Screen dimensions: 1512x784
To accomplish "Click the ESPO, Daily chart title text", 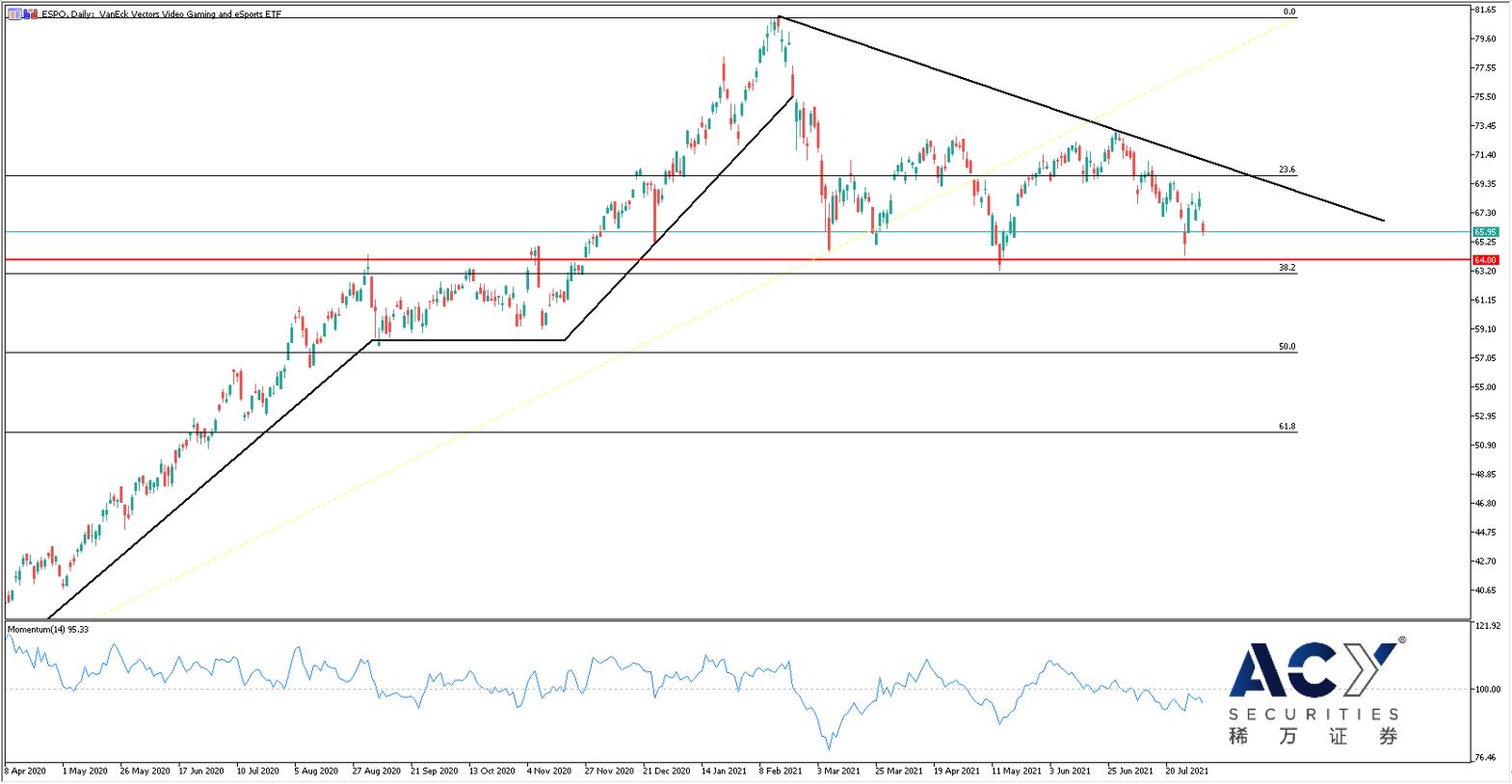I will [x=162, y=15].
